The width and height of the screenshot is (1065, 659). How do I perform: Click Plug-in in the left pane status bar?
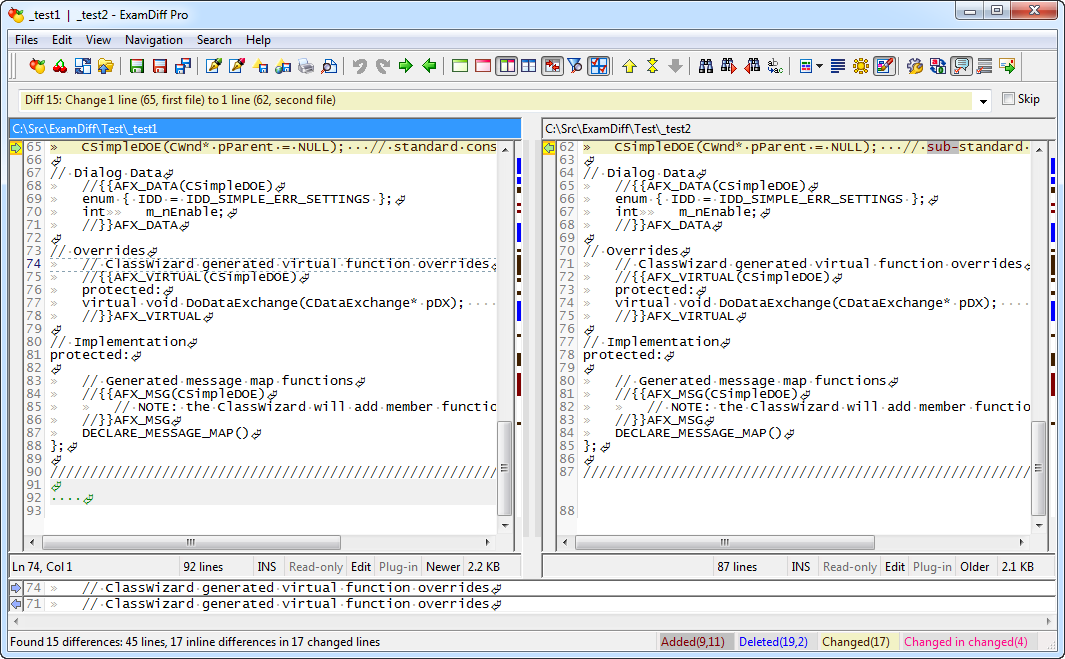pyautogui.click(x=398, y=567)
